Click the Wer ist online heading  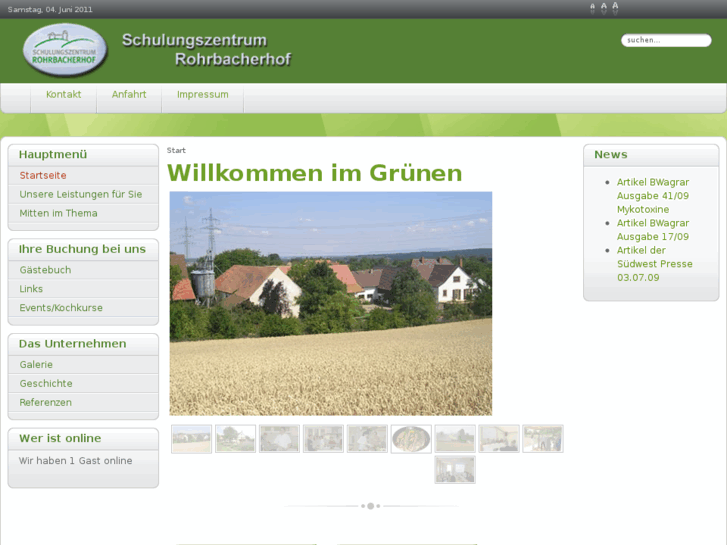coord(60,438)
